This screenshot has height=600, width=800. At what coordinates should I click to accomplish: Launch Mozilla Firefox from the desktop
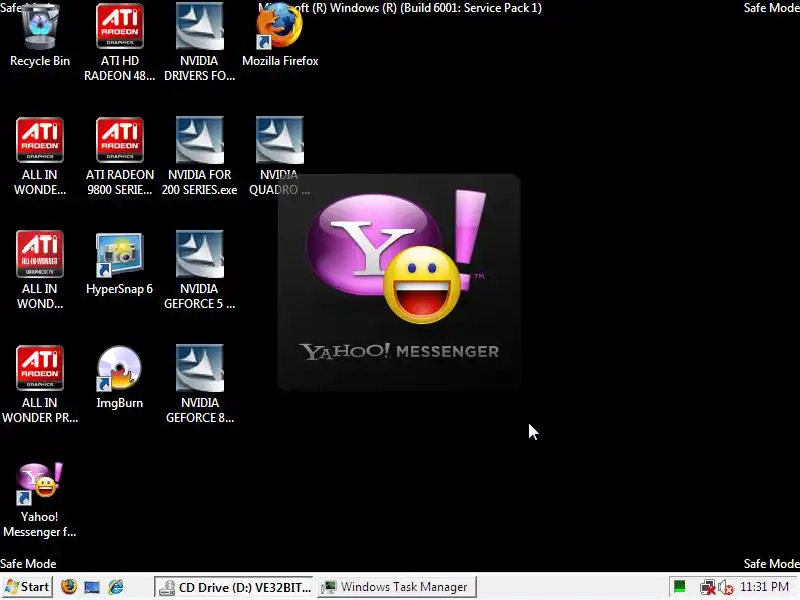(x=280, y=36)
